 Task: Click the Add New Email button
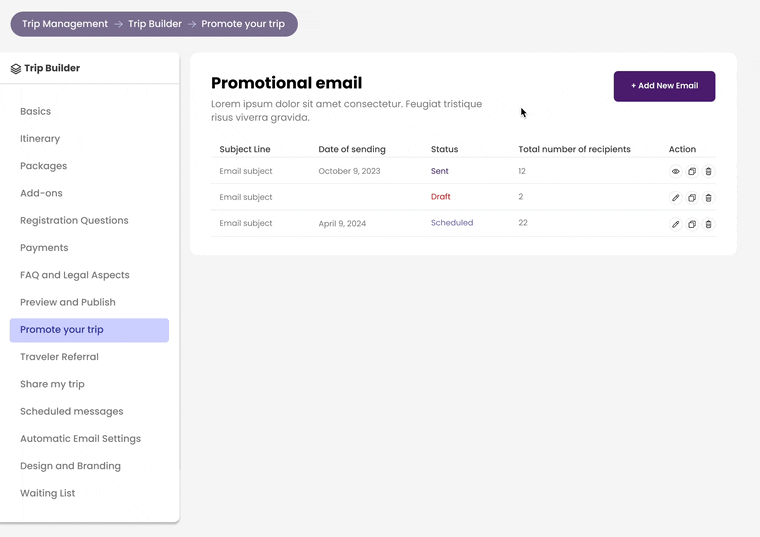pyautogui.click(x=664, y=86)
